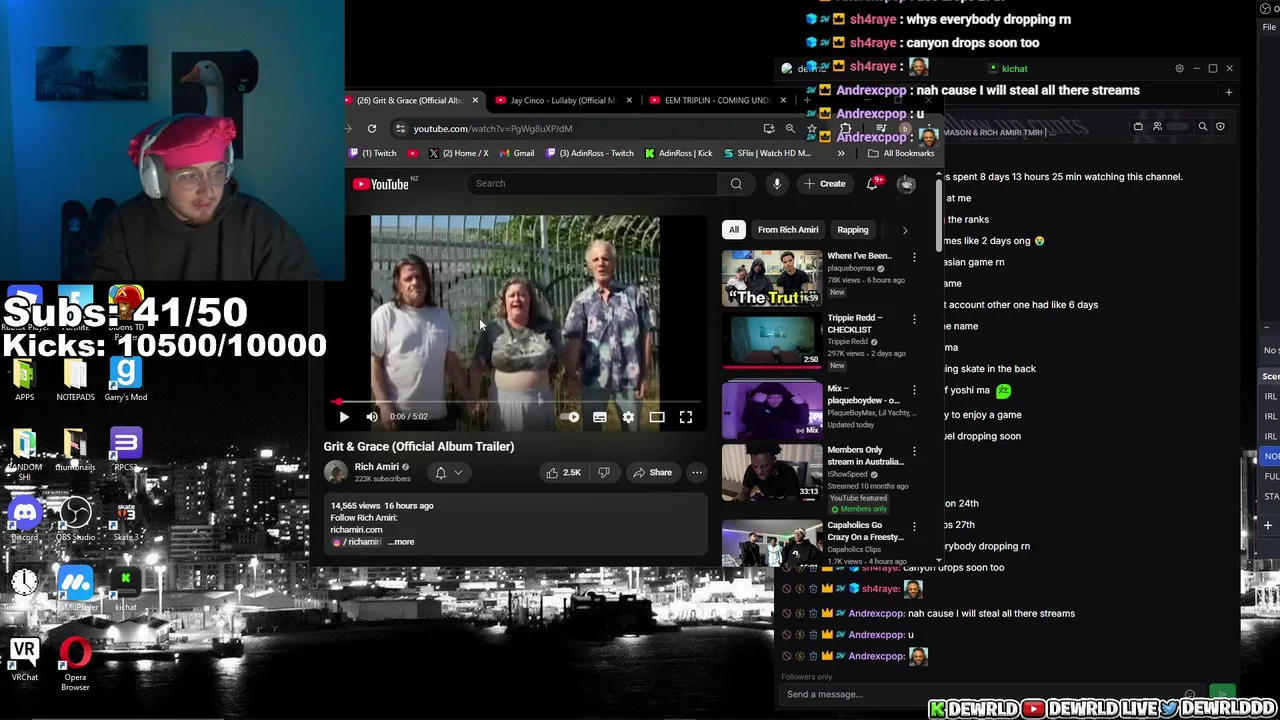The height and width of the screenshot is (720, 1280).
Task: Expand notification bell dropdown for Rich Amiri
Action: (448, 473)
